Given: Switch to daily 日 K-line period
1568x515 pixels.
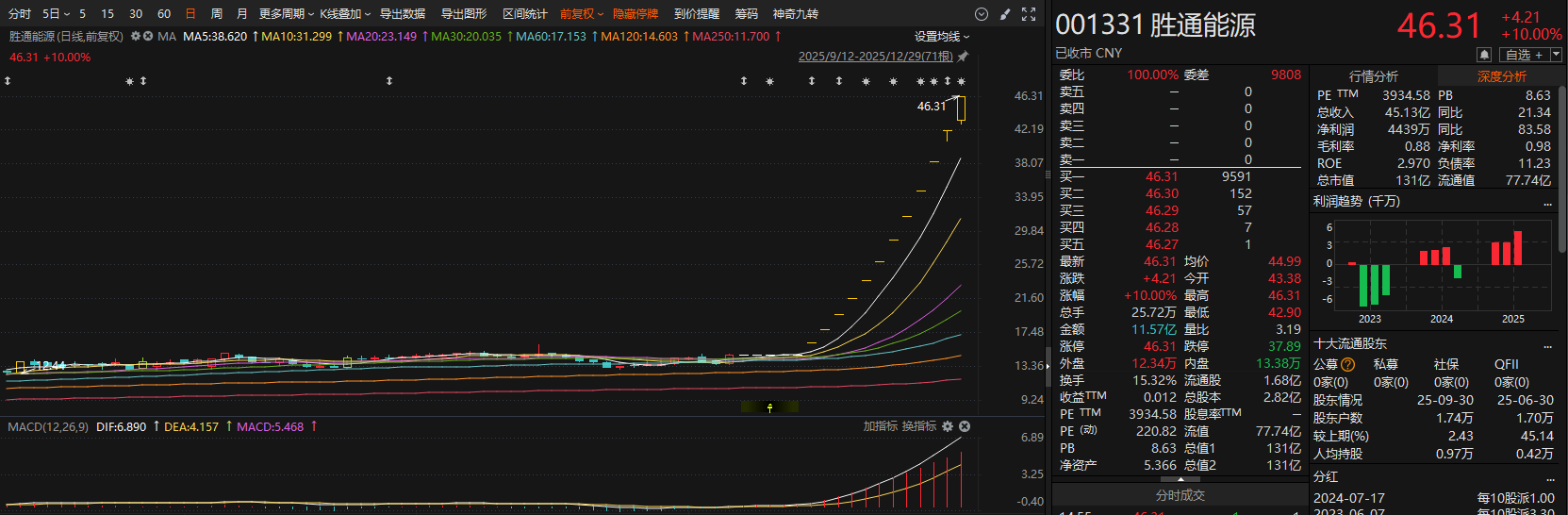Looking at the screenshot, I should (190, 14).
